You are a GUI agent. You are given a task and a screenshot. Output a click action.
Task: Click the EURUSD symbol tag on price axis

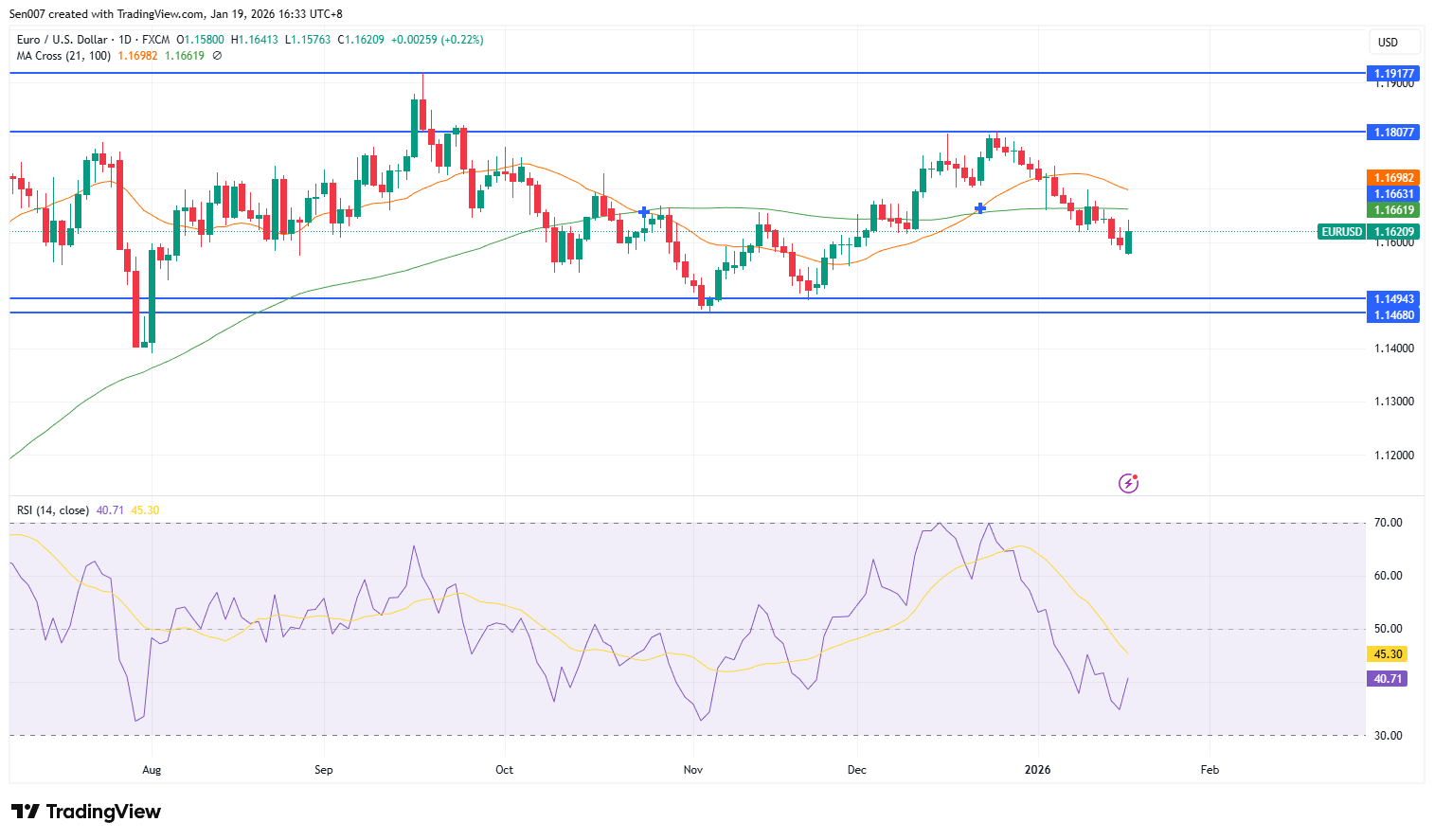click(1341, 232)
